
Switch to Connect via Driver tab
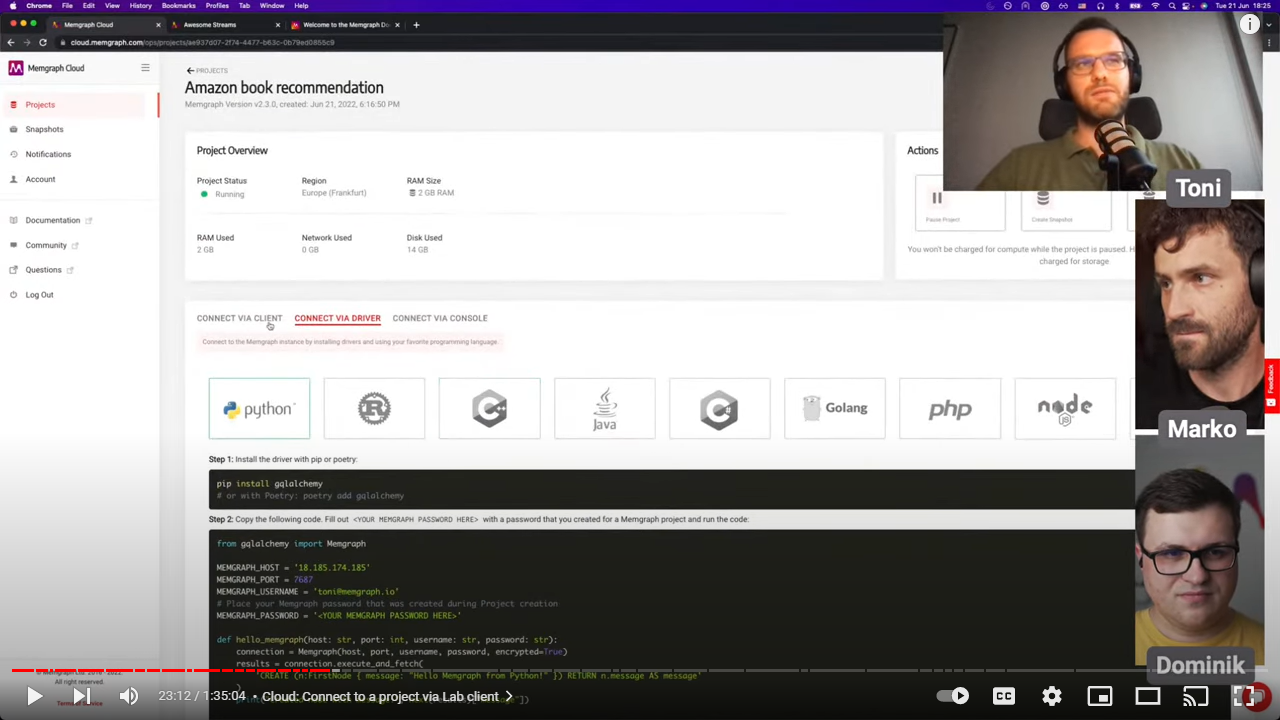click(x=337, y=318)
